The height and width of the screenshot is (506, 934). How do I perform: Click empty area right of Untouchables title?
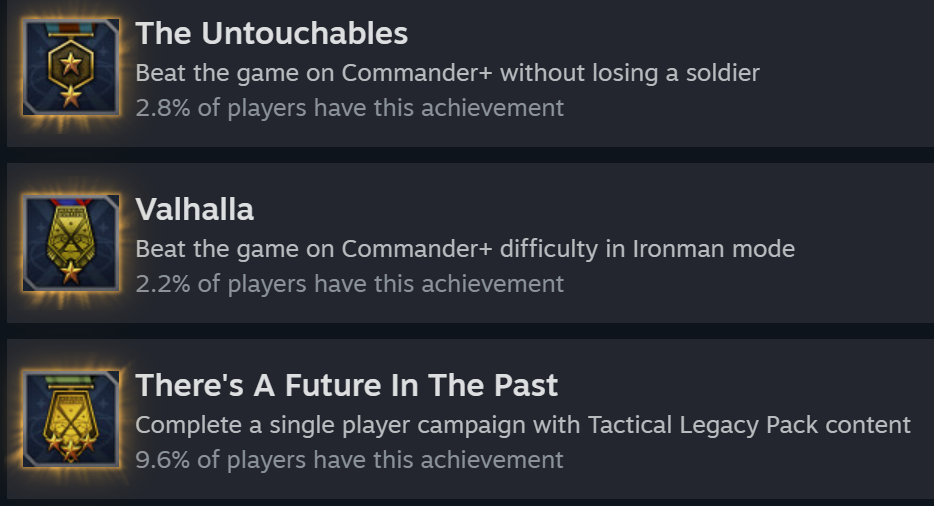point(667,33)
